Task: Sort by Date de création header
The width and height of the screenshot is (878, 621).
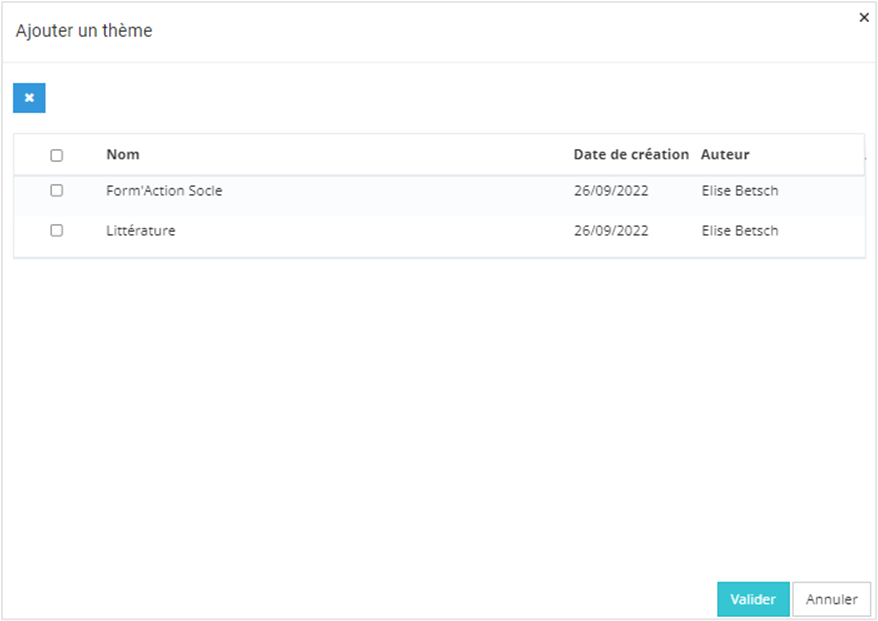Action: click(x=631, y=155)
